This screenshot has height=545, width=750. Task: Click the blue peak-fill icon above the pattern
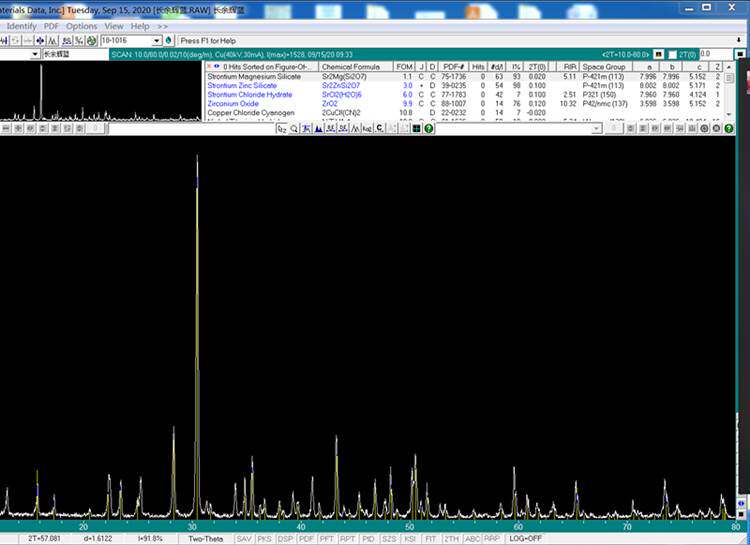[x=318, y=129]
